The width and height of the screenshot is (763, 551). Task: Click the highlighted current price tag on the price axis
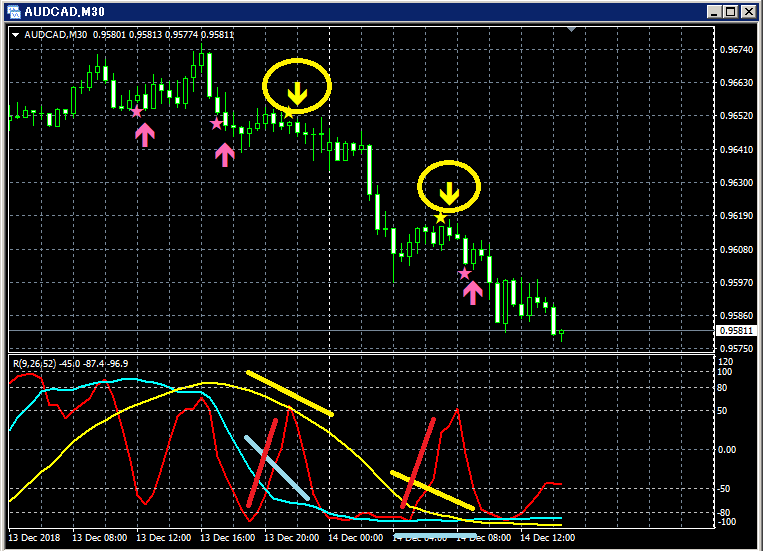pos(737,331)
